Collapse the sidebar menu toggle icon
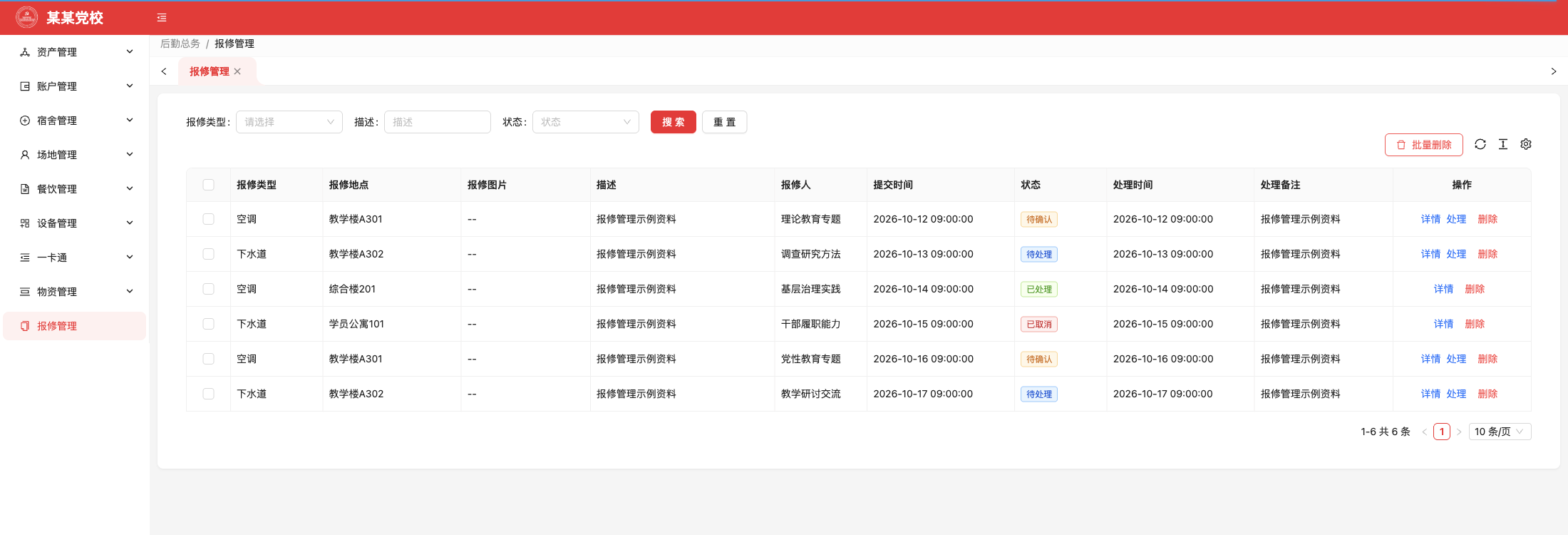1568x535 pixels. point(162,18)
